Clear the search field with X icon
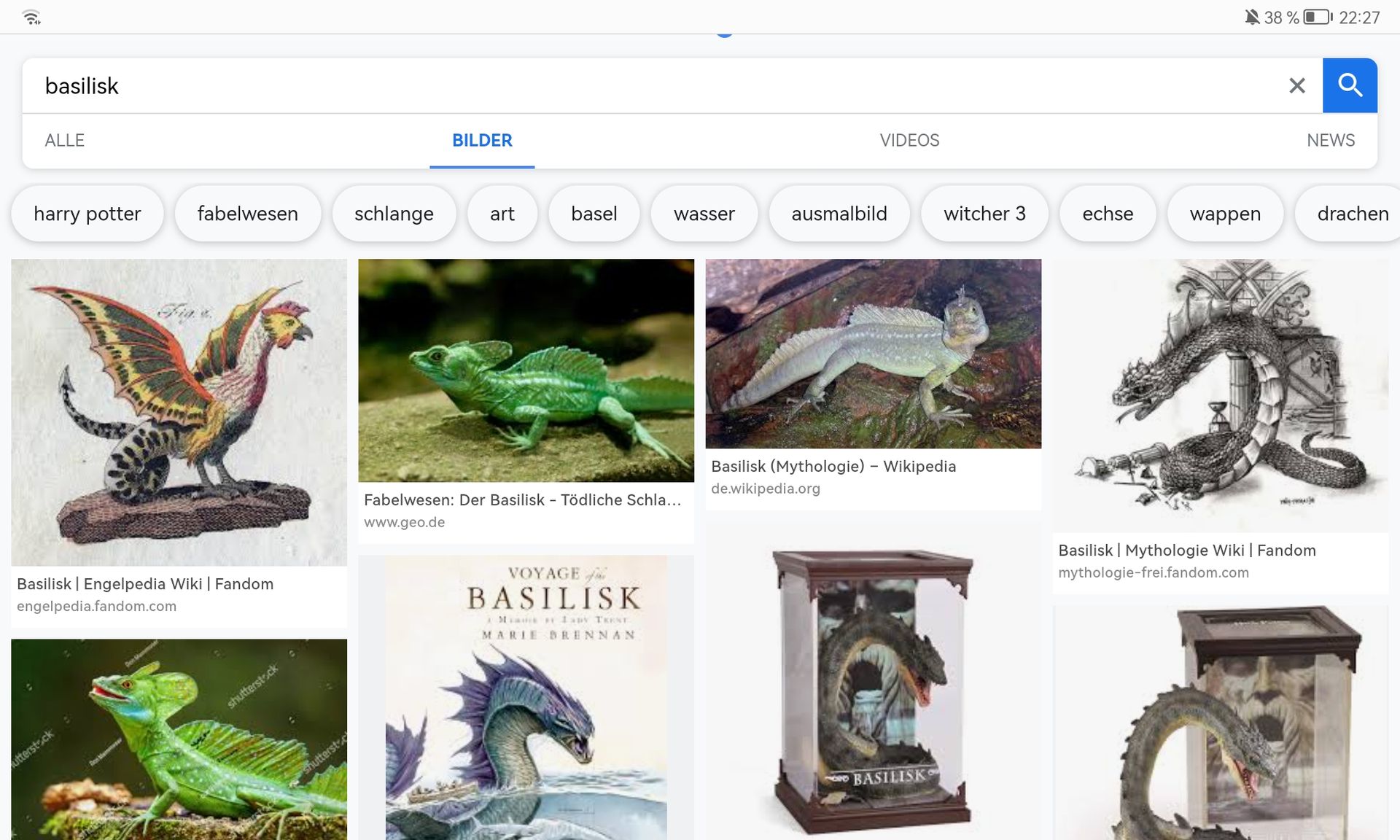Screen dimensions: 1400x840 click(1296, 85)
